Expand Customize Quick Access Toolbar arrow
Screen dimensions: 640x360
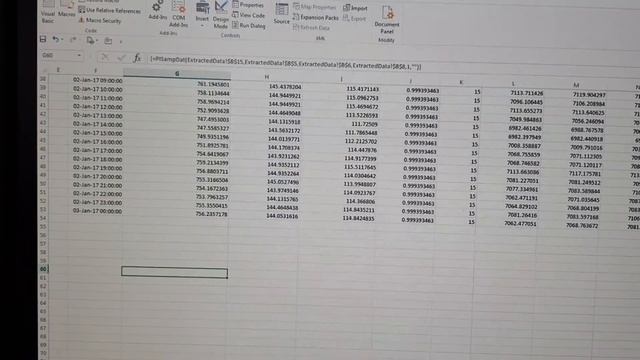coord(121,41)
